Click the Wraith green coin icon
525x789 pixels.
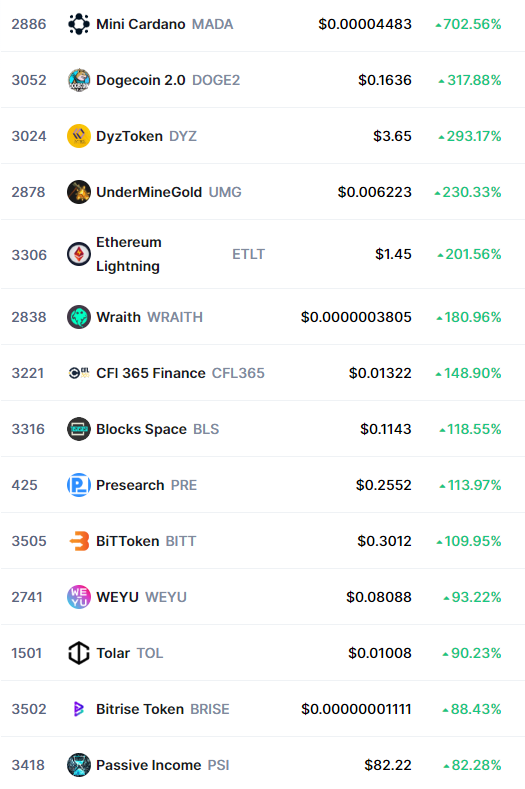tap(79, 317)
